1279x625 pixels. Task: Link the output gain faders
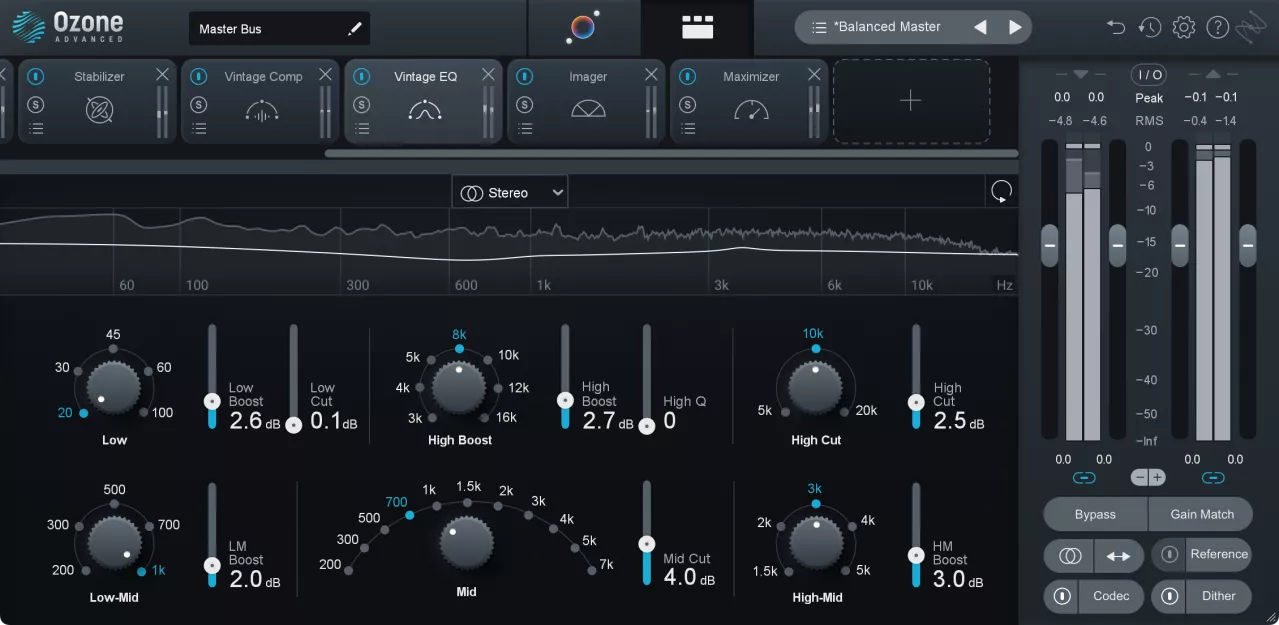1213,477
